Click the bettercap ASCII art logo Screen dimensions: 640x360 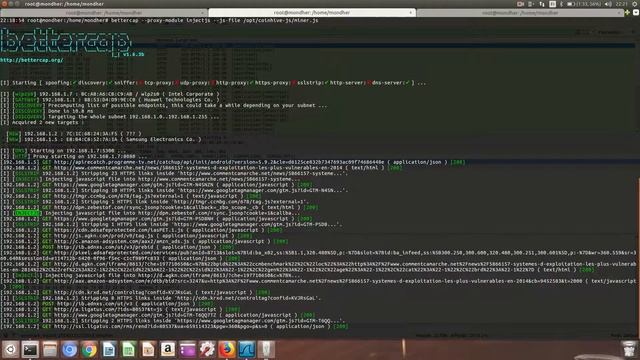click(x=65, y=41)
